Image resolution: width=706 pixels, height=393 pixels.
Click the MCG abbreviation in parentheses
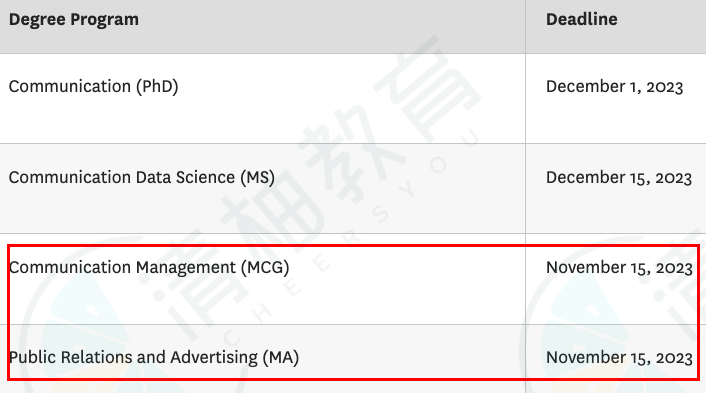tap(265, 267)
